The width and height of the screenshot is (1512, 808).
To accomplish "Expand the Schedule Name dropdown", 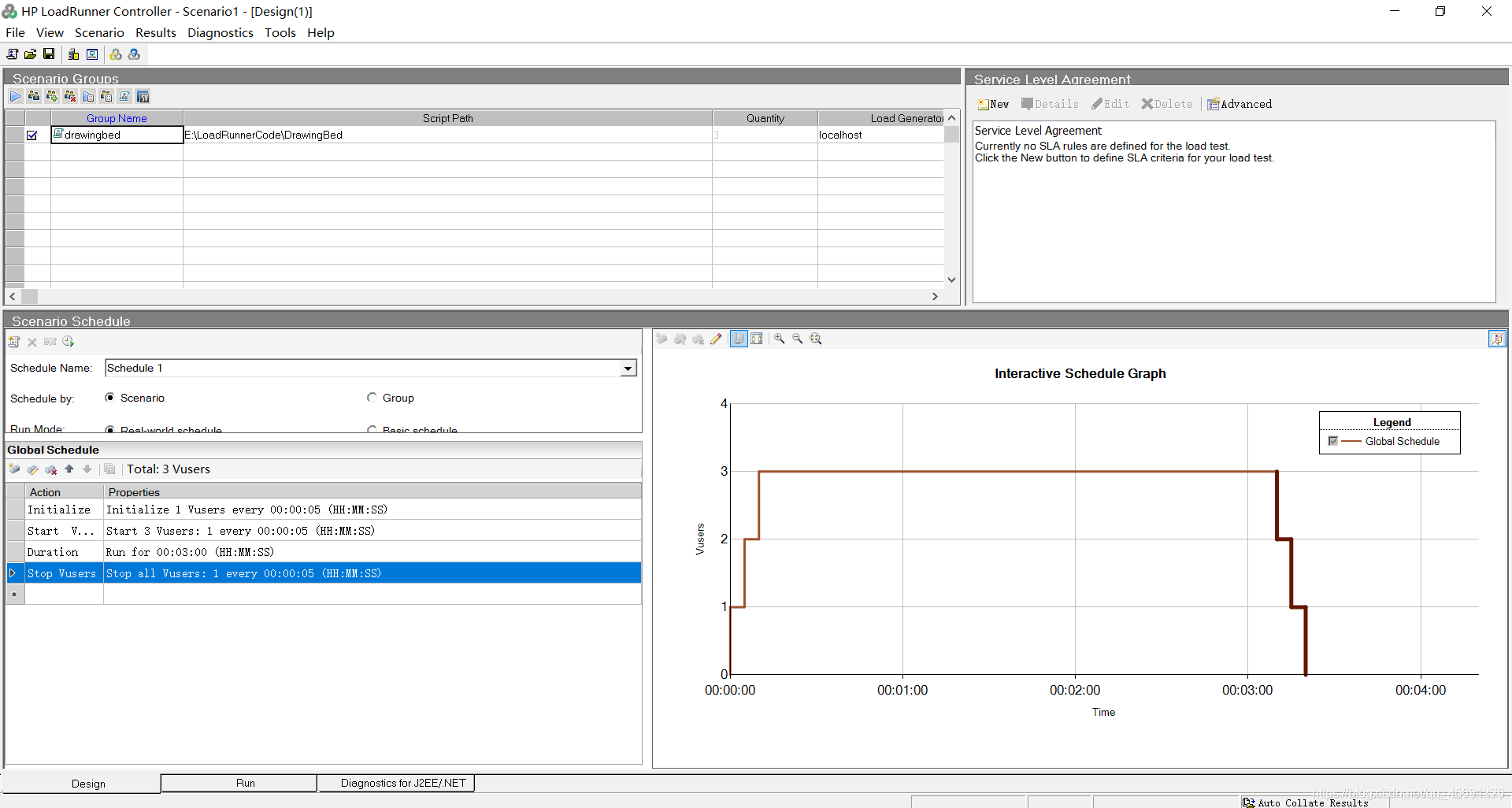I will click(x=628, y=368).
